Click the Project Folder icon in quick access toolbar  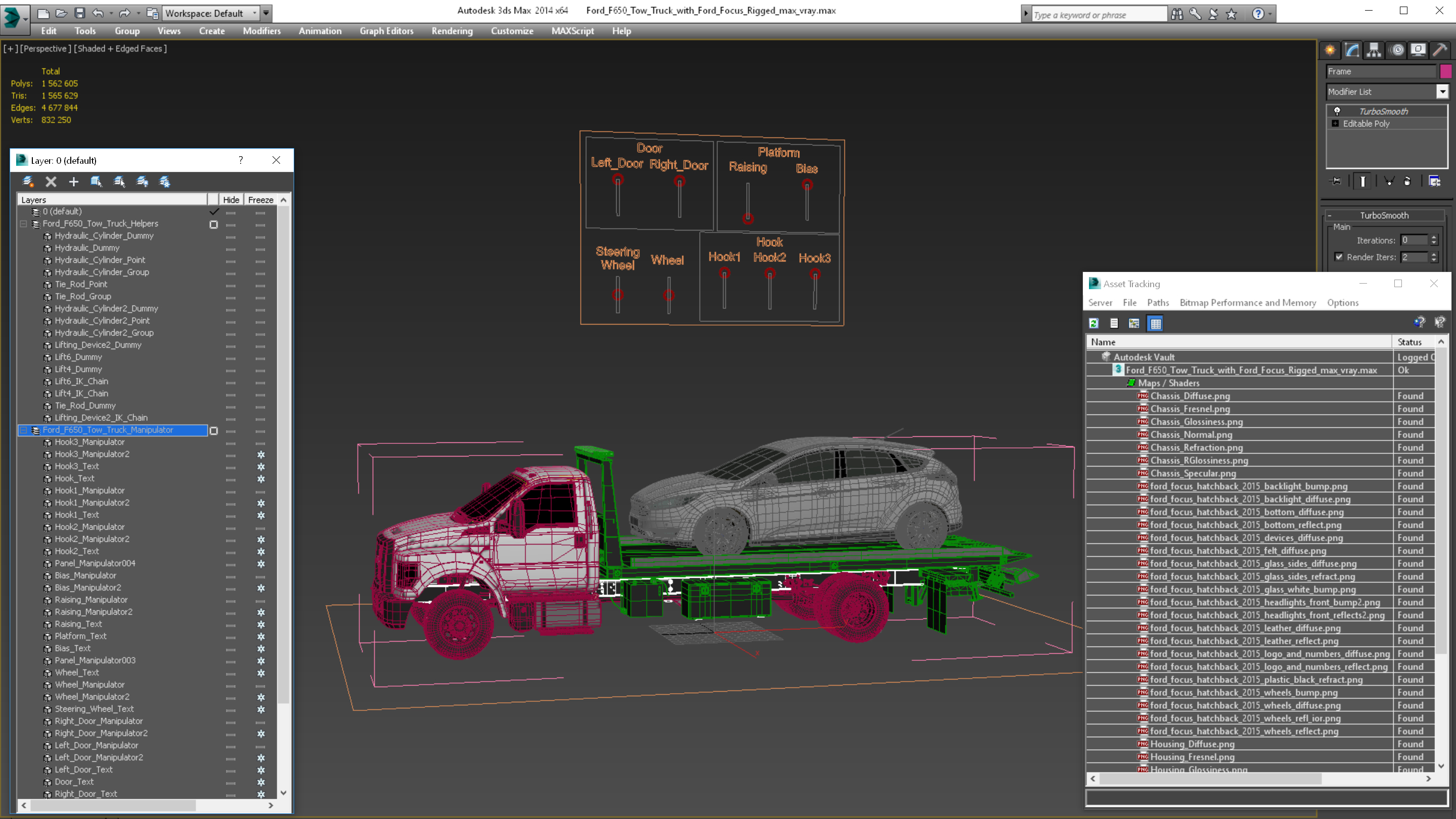pyautogui.click(x=152, y=13)
